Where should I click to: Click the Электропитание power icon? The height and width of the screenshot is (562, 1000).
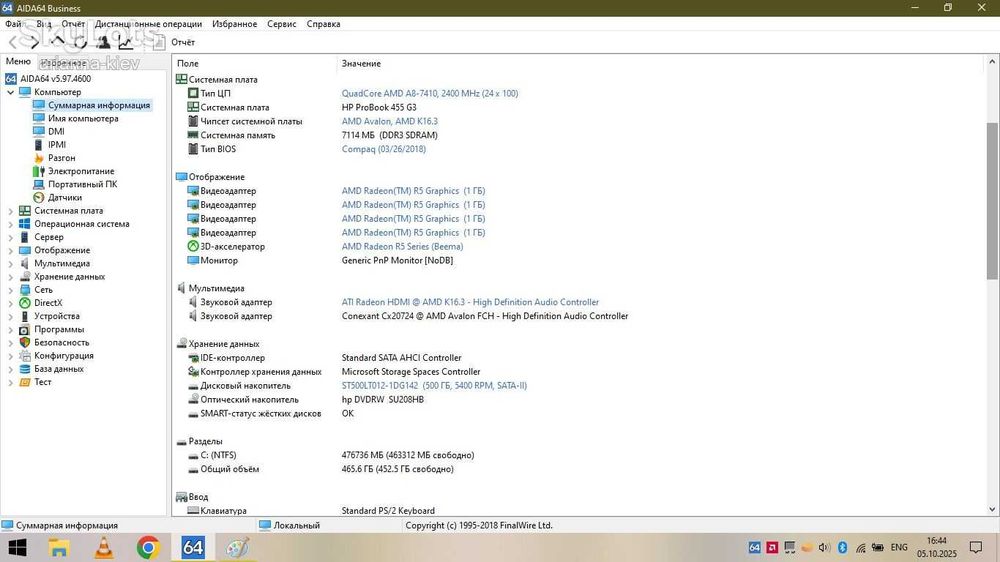(39, 171)
